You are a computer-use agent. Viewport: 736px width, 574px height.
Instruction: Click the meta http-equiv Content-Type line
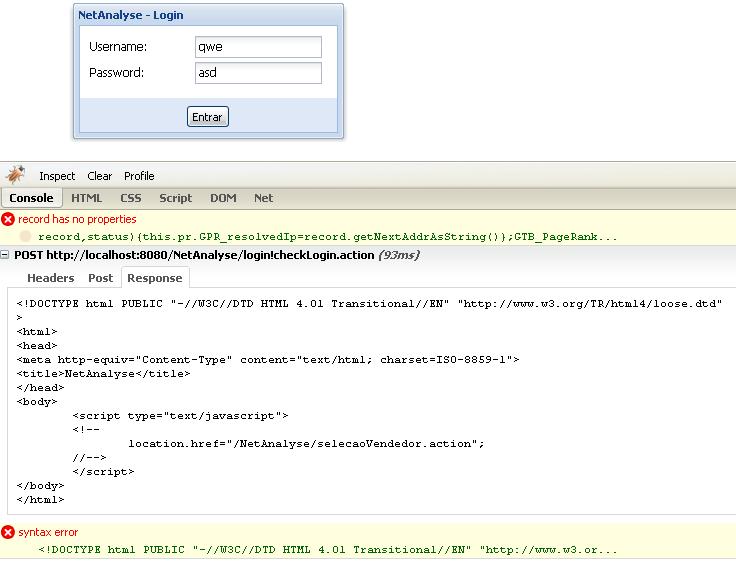click(268, 360)
